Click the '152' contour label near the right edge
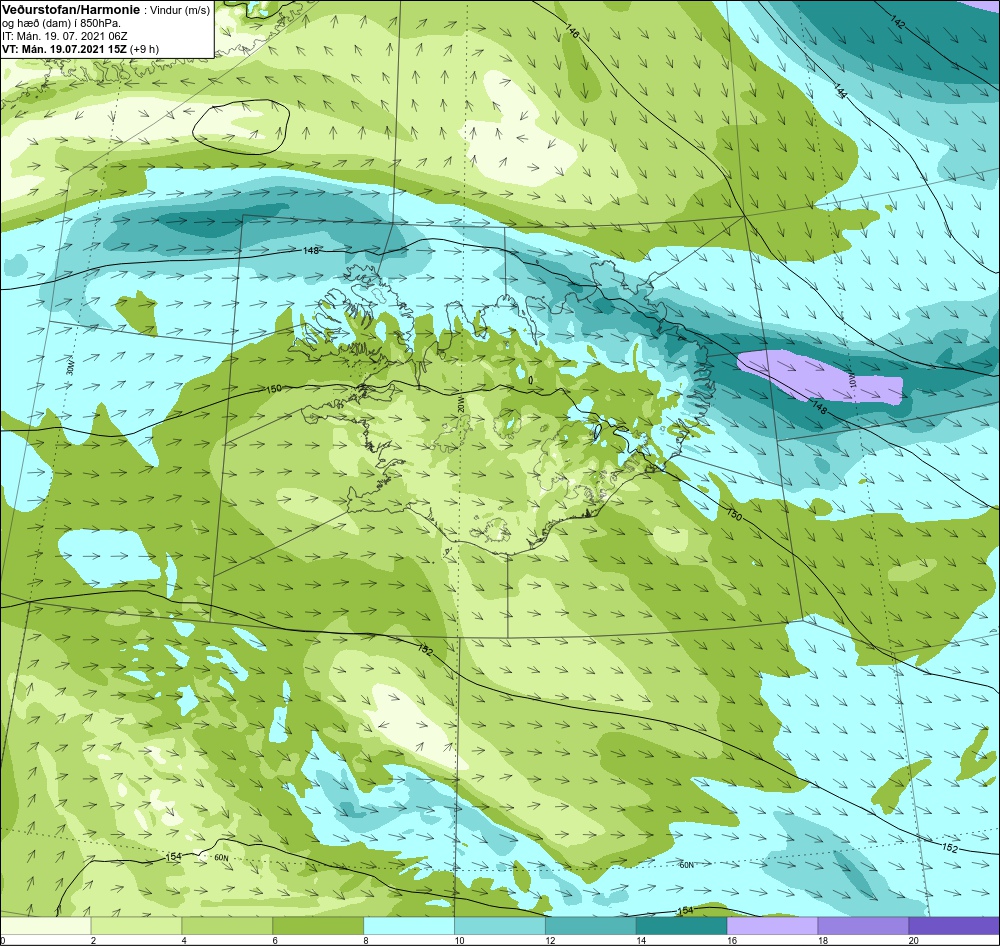The height and width of the screenshot is (946, 1000). click(x=950, y=847)
